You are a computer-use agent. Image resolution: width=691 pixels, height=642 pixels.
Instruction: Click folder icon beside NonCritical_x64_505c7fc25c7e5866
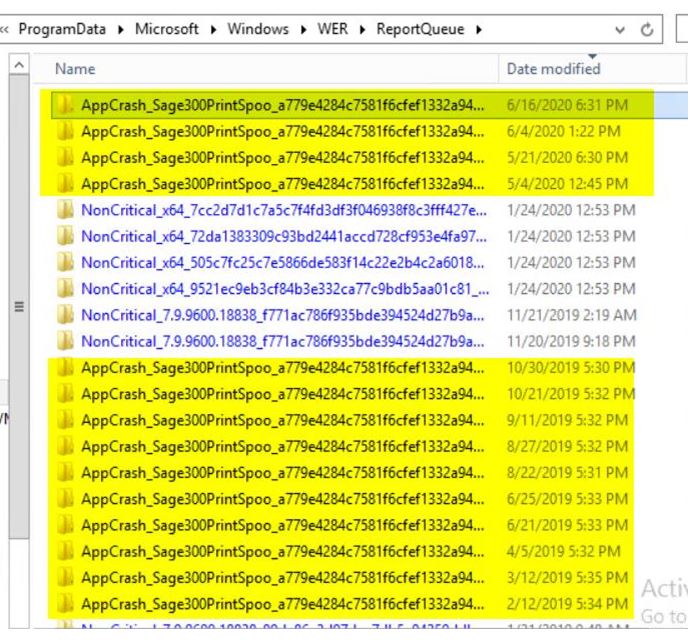pos(66,263)
